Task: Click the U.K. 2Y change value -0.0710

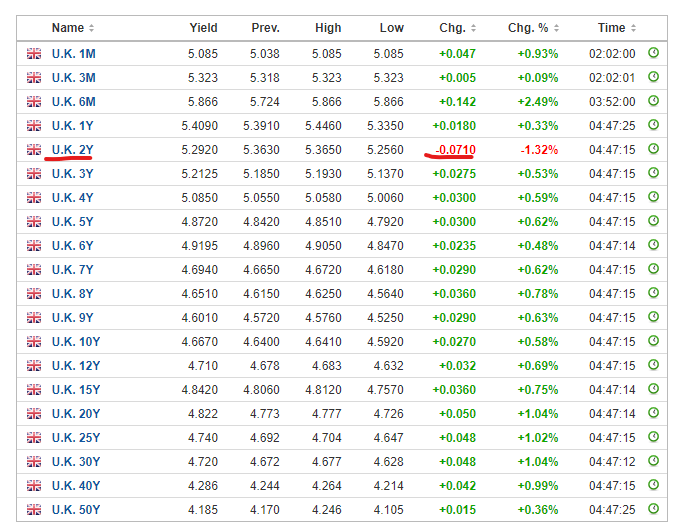Action: (455, 150)
